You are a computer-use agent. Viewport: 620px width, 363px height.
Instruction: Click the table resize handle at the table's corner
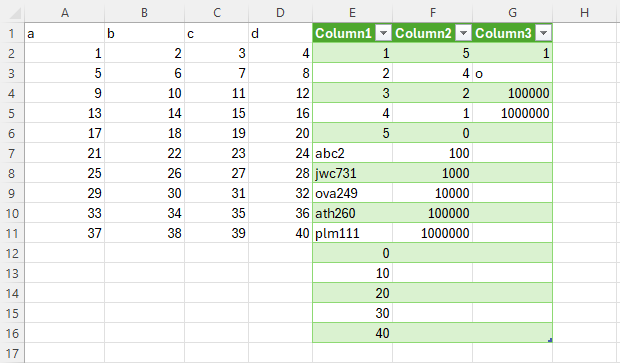(550, 340)
